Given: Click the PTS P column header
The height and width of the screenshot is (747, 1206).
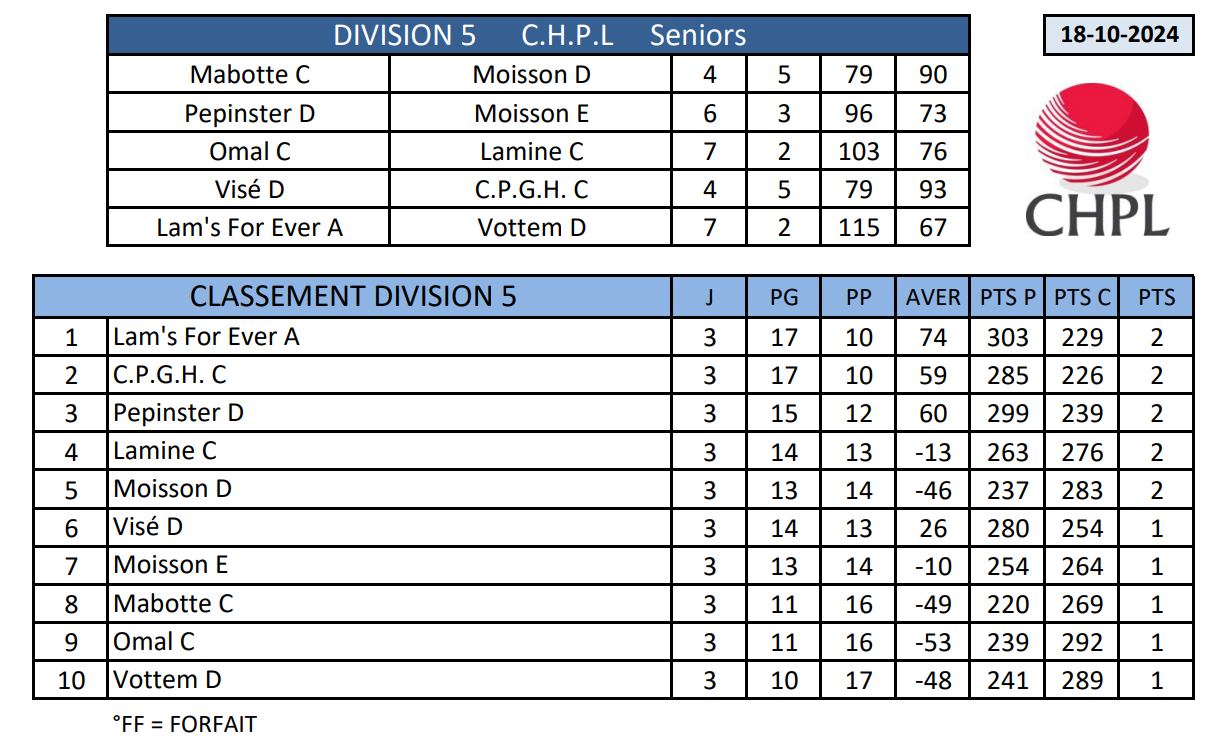Looking at the screenshot, I should (x=1007, y=297).
